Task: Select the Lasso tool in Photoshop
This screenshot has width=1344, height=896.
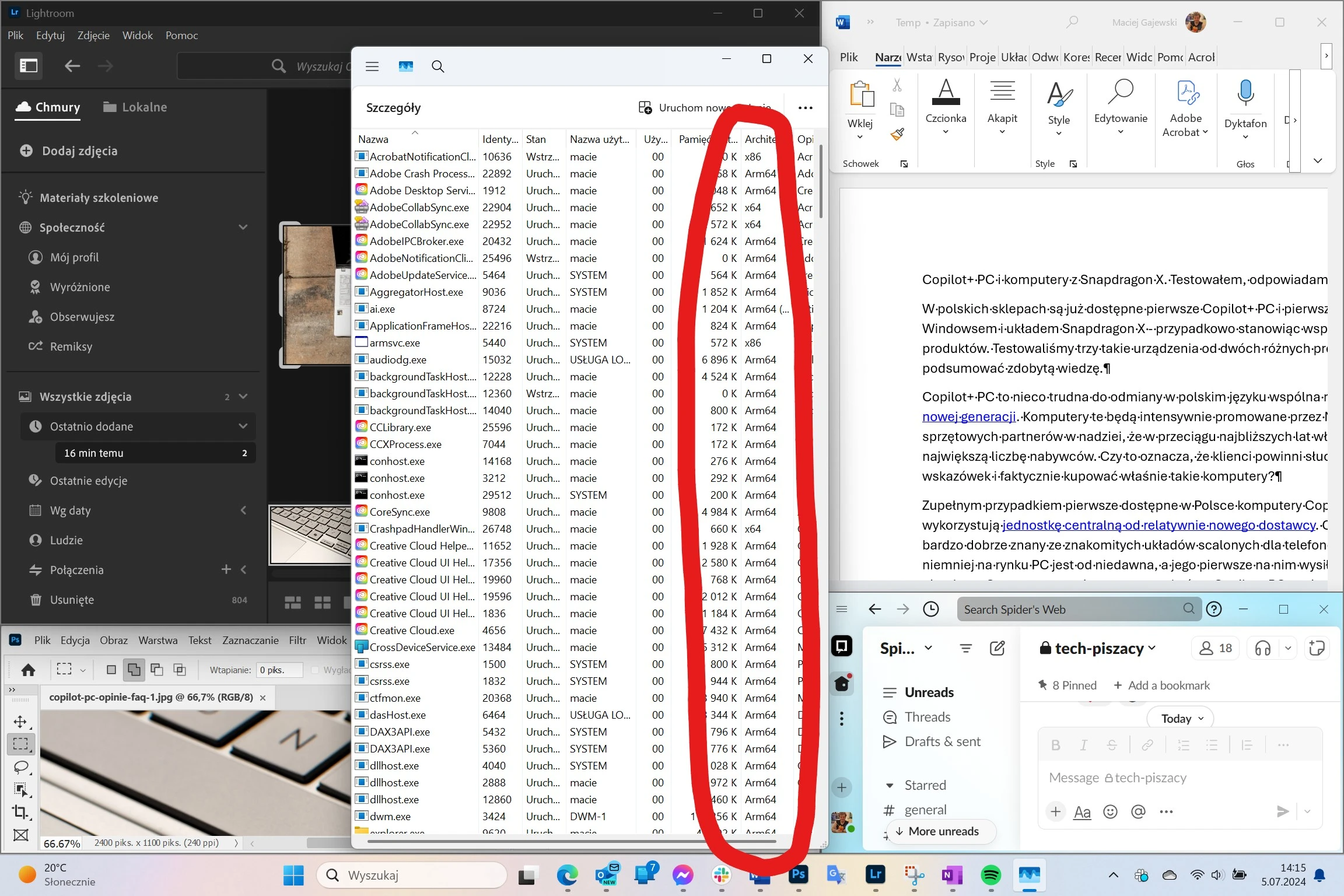Action: point(21,766)
